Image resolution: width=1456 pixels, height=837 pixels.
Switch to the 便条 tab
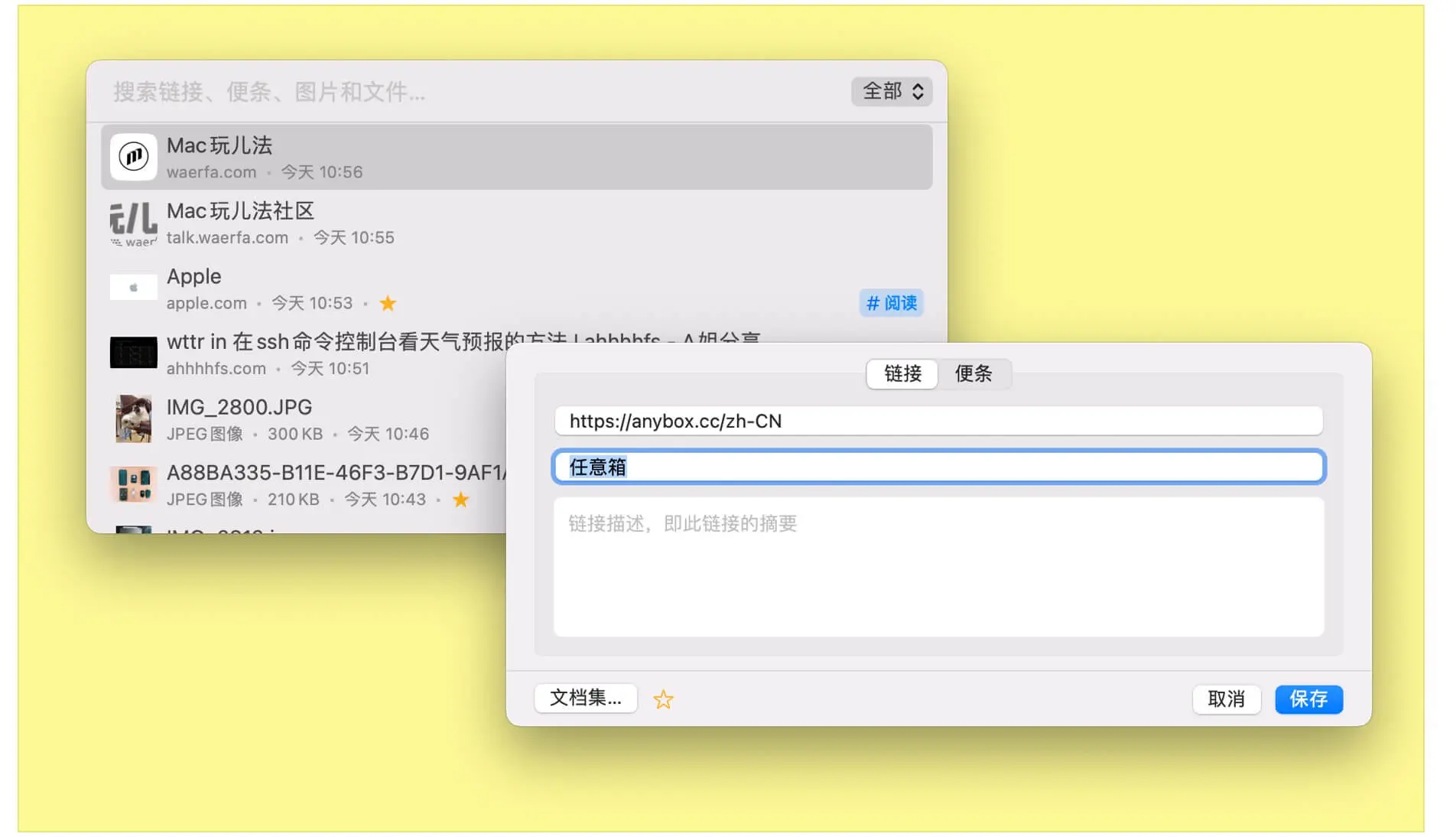973,374
